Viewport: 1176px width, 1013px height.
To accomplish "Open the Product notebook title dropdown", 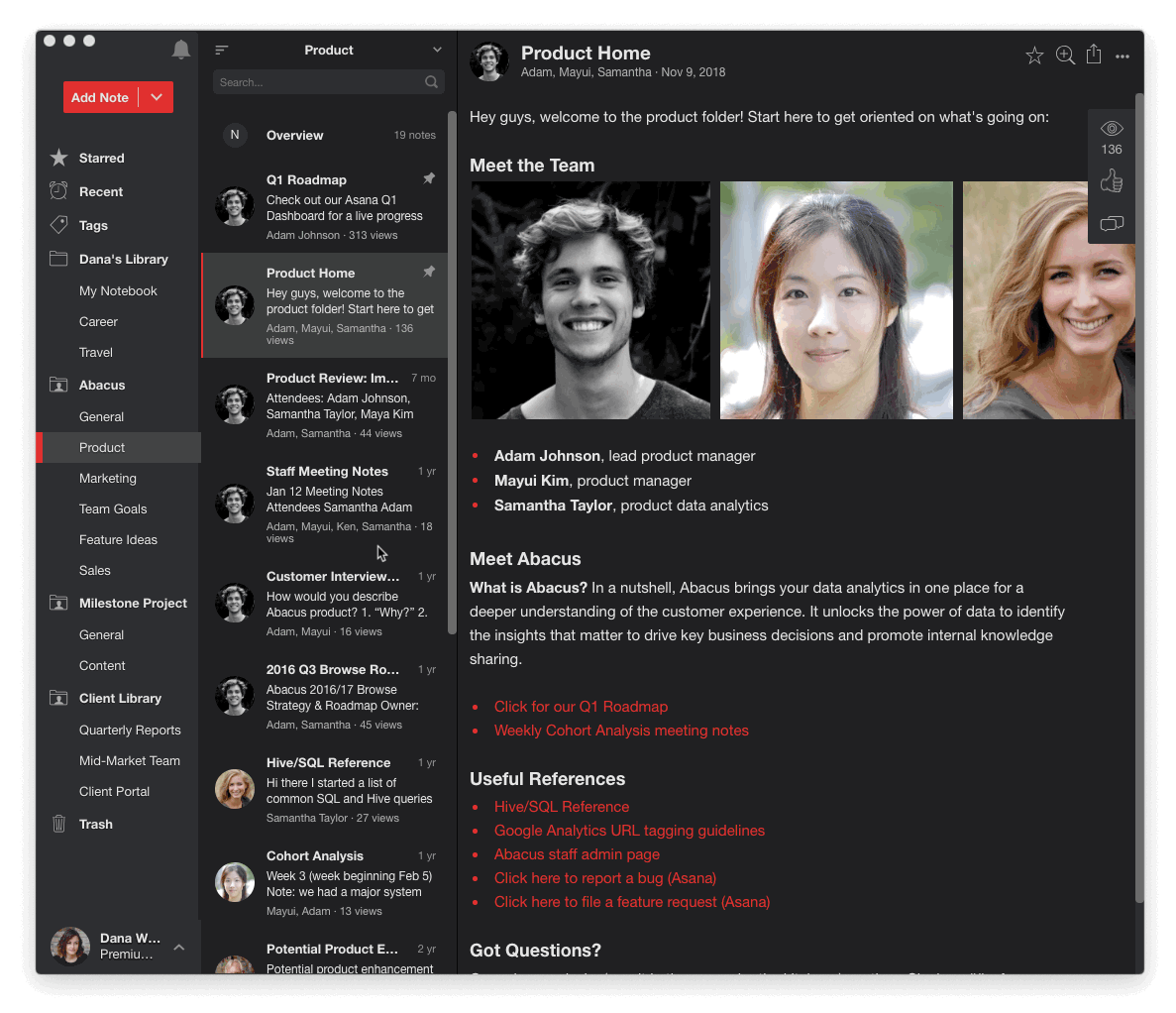I will (x=436, y=49).
